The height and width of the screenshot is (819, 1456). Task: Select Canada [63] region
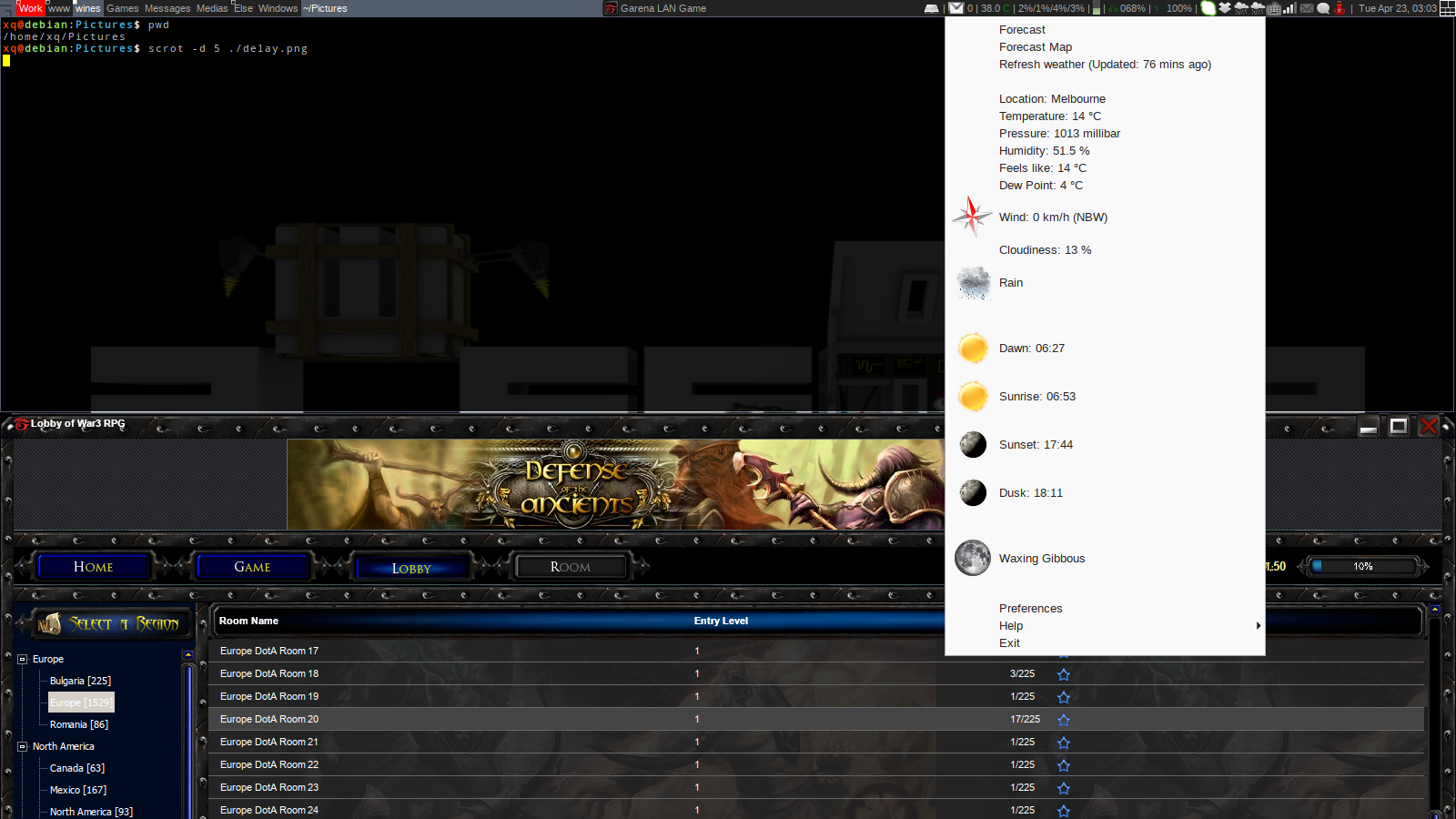[77, 768]
